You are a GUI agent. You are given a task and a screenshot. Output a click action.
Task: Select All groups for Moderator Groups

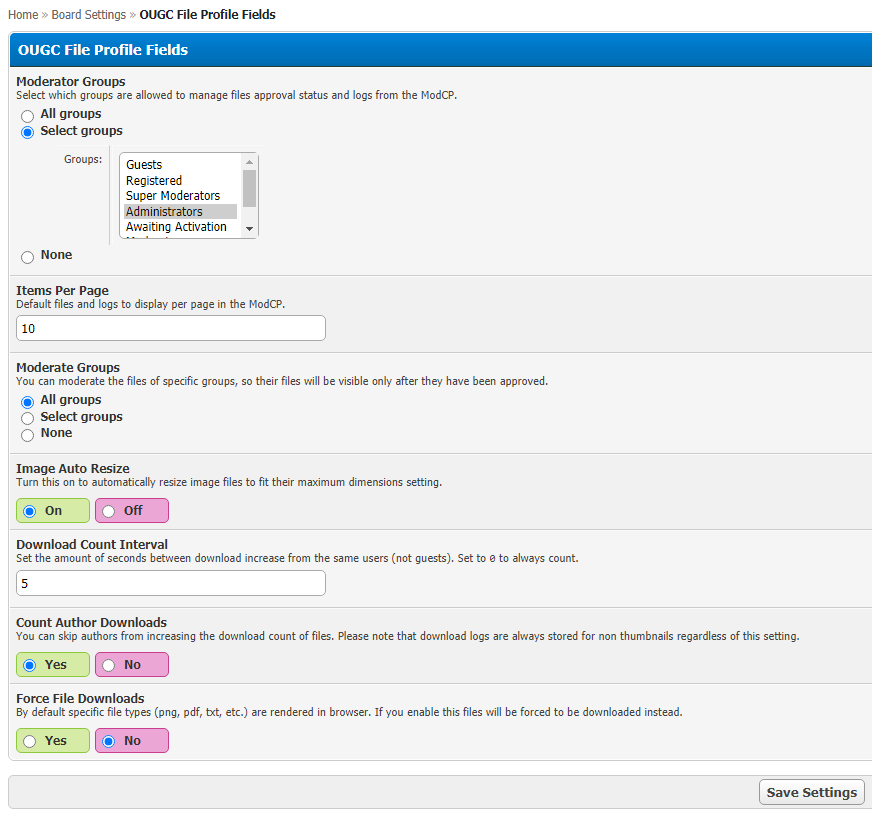(28, 116)
